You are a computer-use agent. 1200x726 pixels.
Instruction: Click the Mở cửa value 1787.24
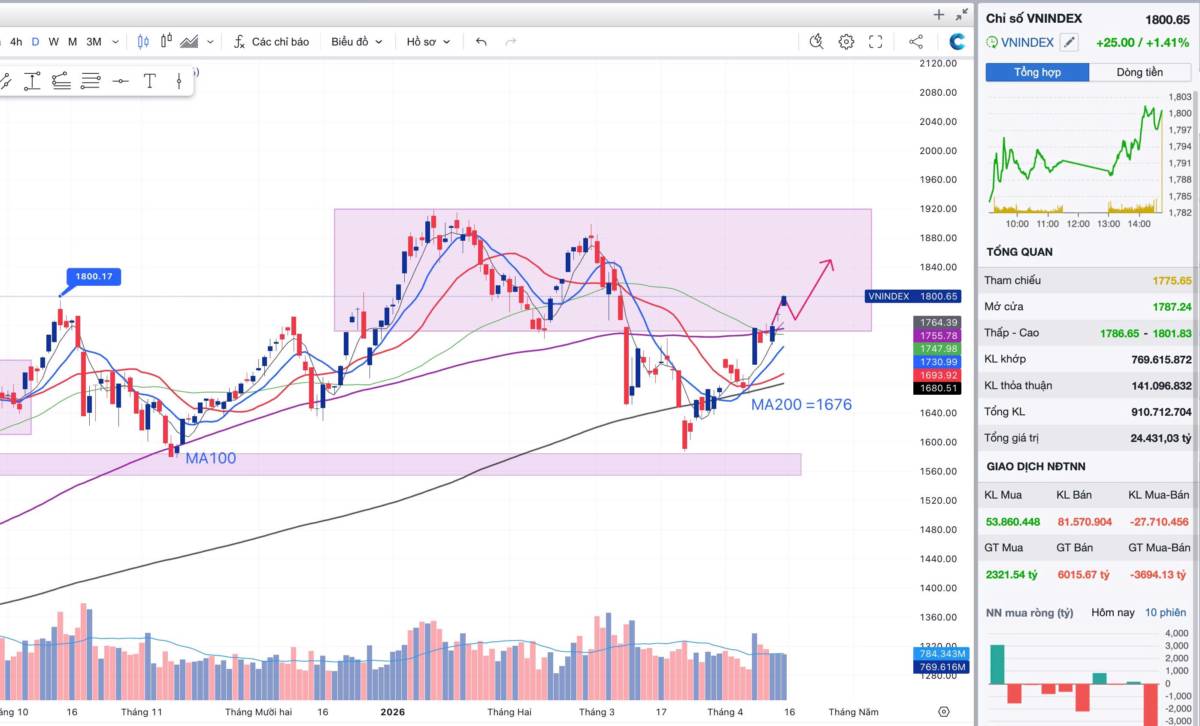(1171, 307)
